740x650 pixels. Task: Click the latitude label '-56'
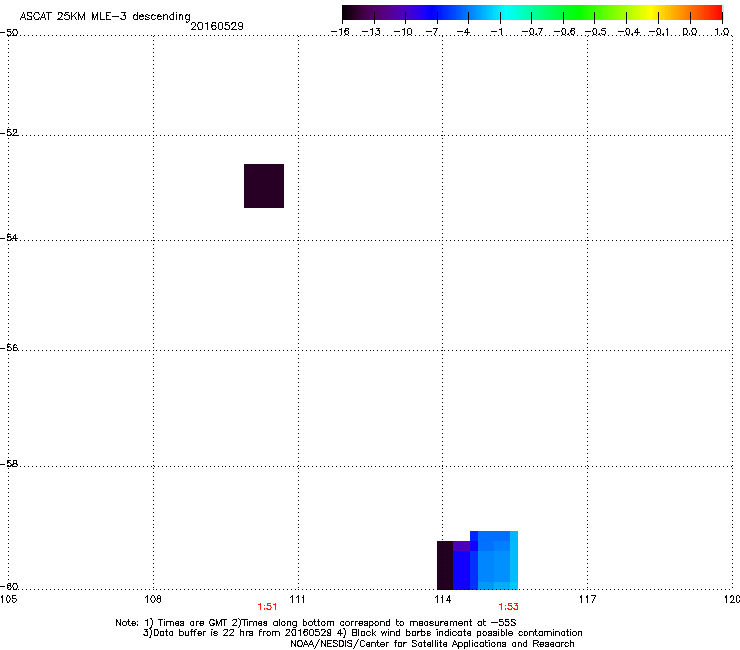point(9,348)
